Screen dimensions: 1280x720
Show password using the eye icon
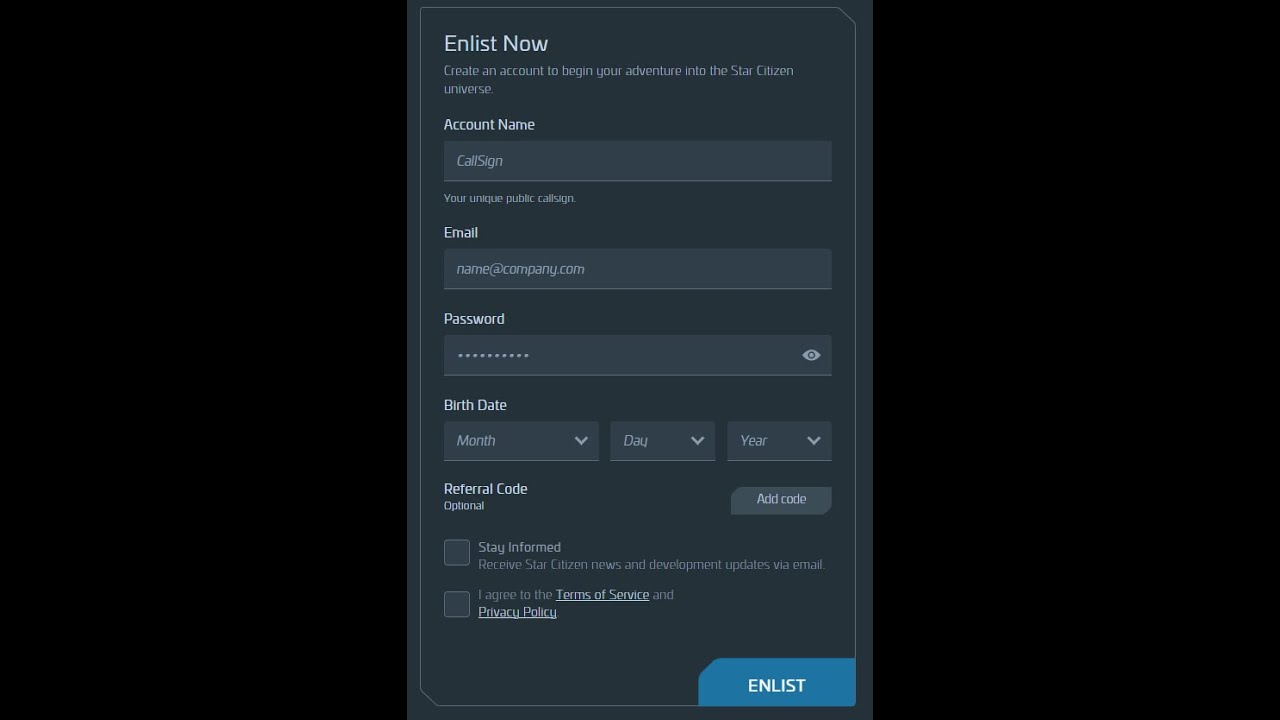click(811, 355)
